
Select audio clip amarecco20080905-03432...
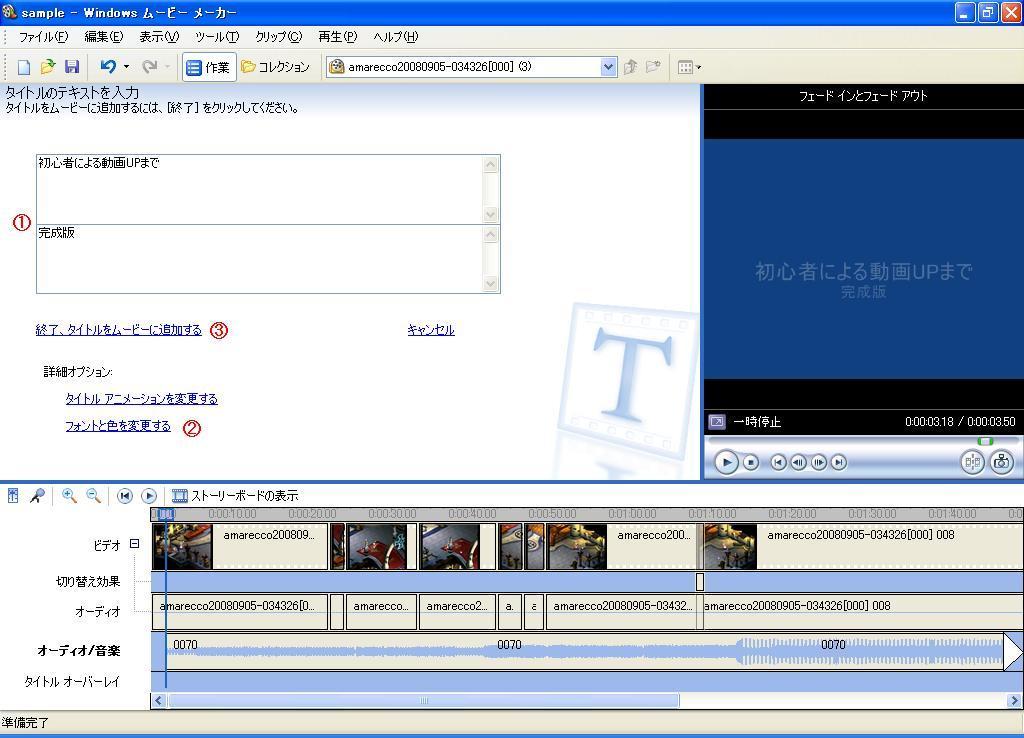[x=621, y=611]
